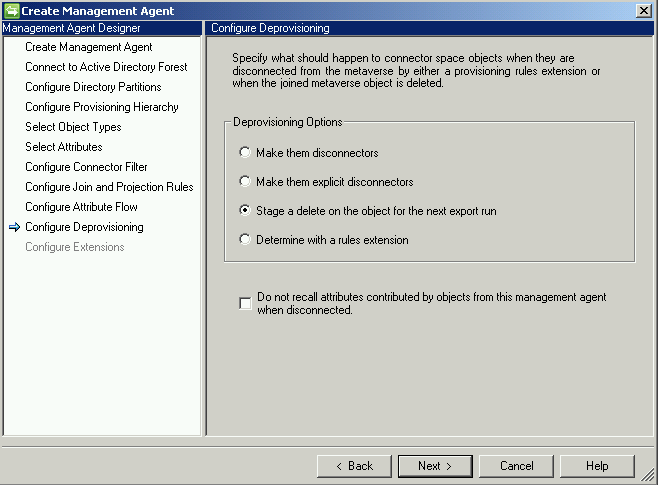This screenshot has height=485, width=658.
Task: Click the Deprovisioning Options group label
Action: (288, 122)
